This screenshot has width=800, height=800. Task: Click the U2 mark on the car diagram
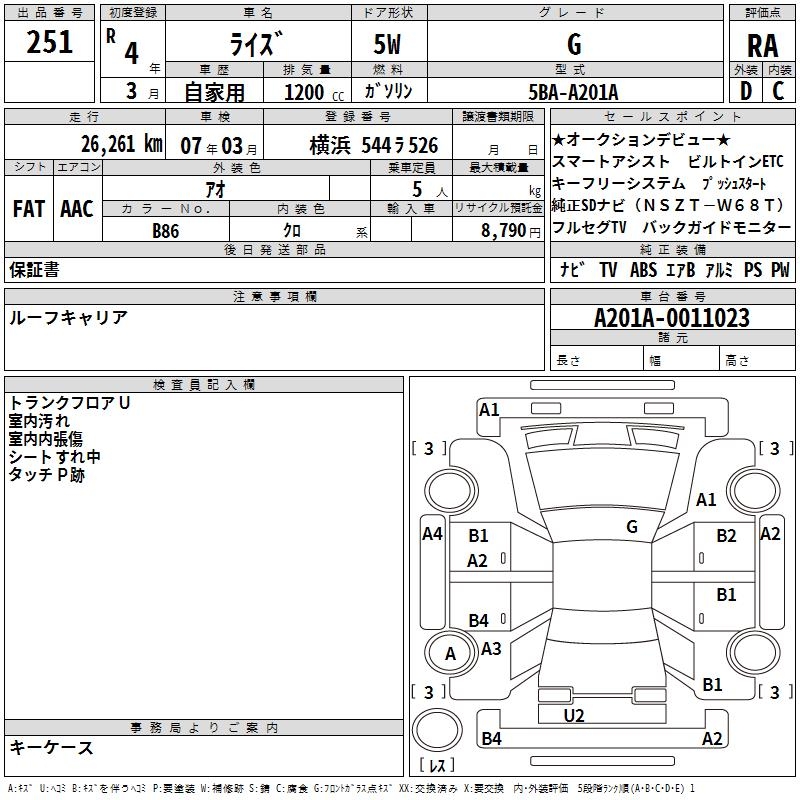coord(573,715)
